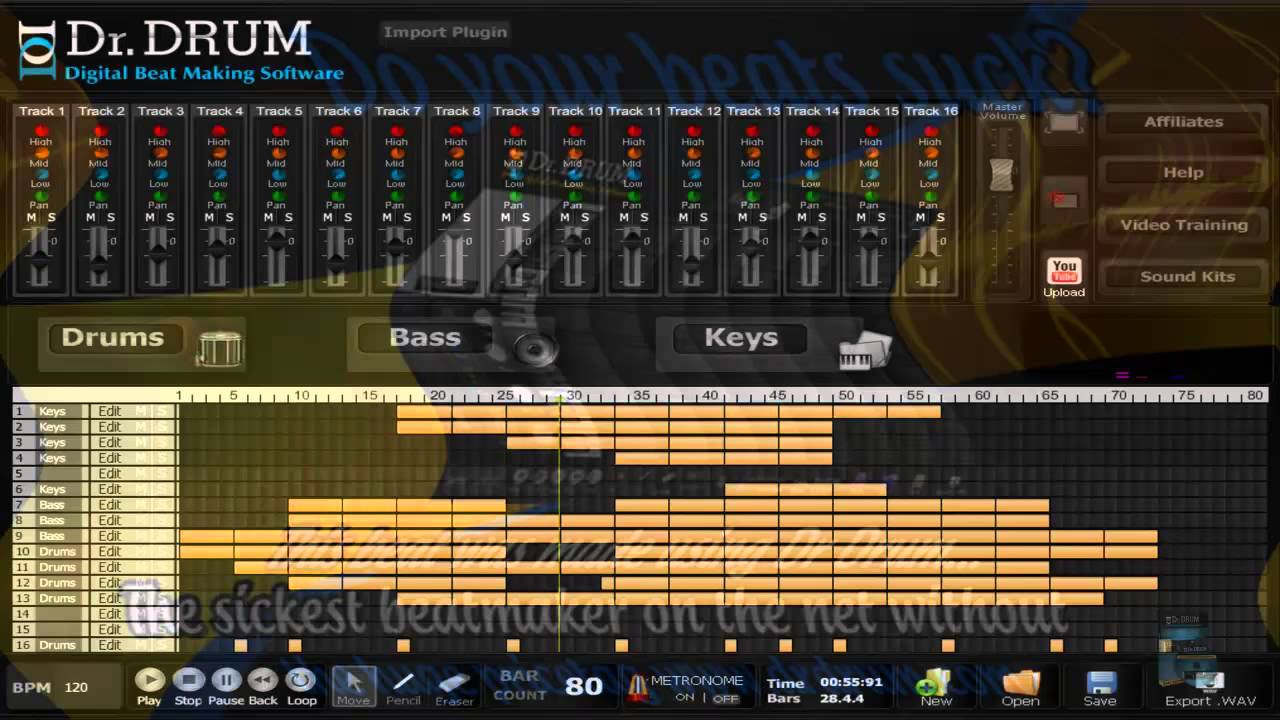Turn the metronome ON
The width and height of the screenshot is (1280, 720).
[685, 698]
